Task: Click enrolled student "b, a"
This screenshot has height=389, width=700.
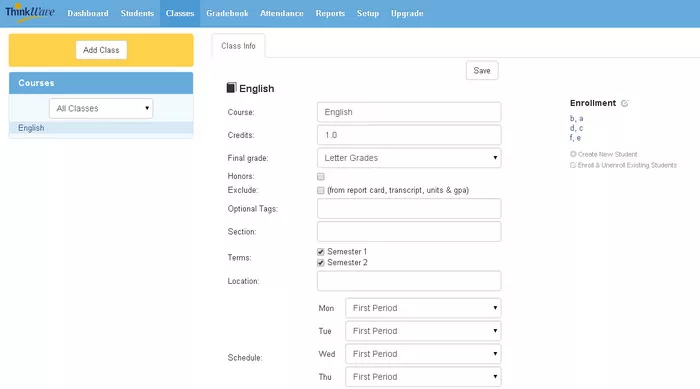Action: pyautogui.click(x=576, y=118)
